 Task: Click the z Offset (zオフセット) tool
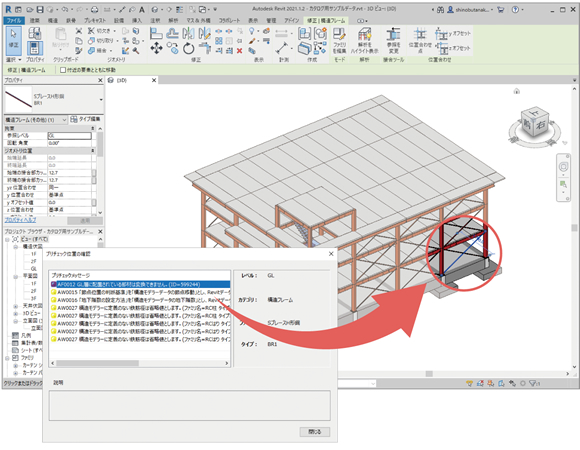click(453, 48)
